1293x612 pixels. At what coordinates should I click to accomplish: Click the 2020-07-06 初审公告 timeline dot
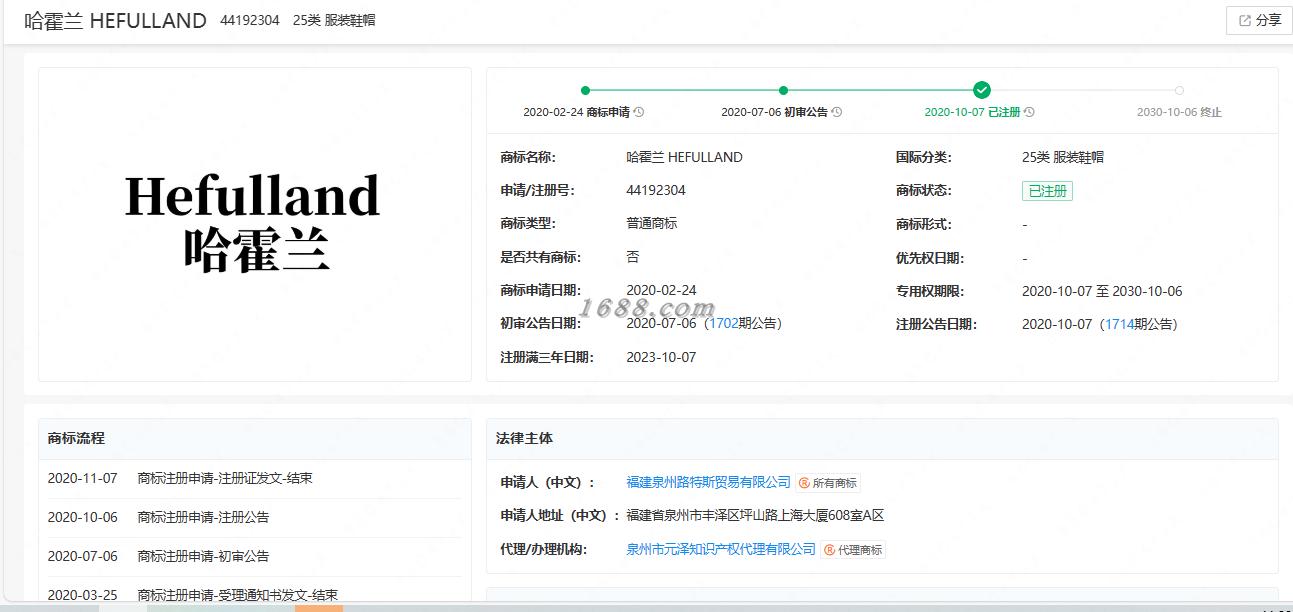coord(783,90)
